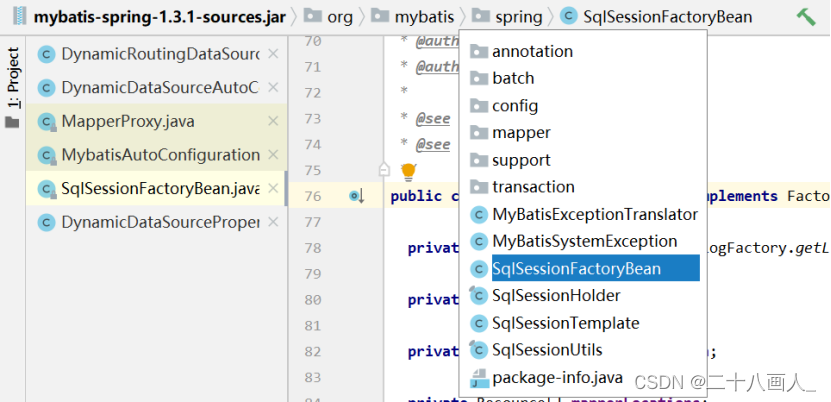This screenshot has width=831, height=402.
Task: Close the SqlSessionFactoryBean.java tab
Action: tap(273, 189)
